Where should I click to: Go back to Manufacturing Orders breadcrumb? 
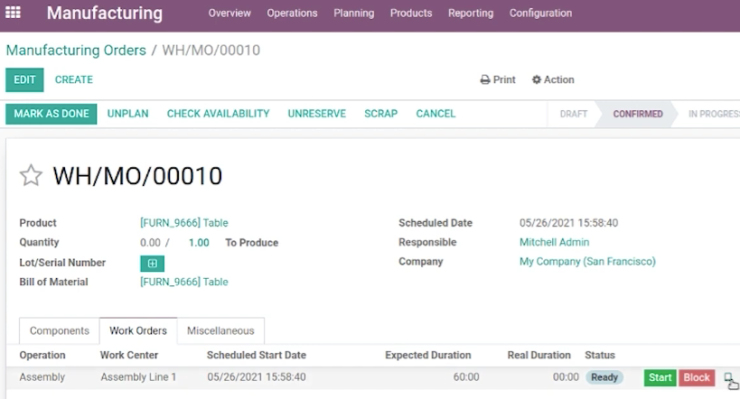(76, 50)
